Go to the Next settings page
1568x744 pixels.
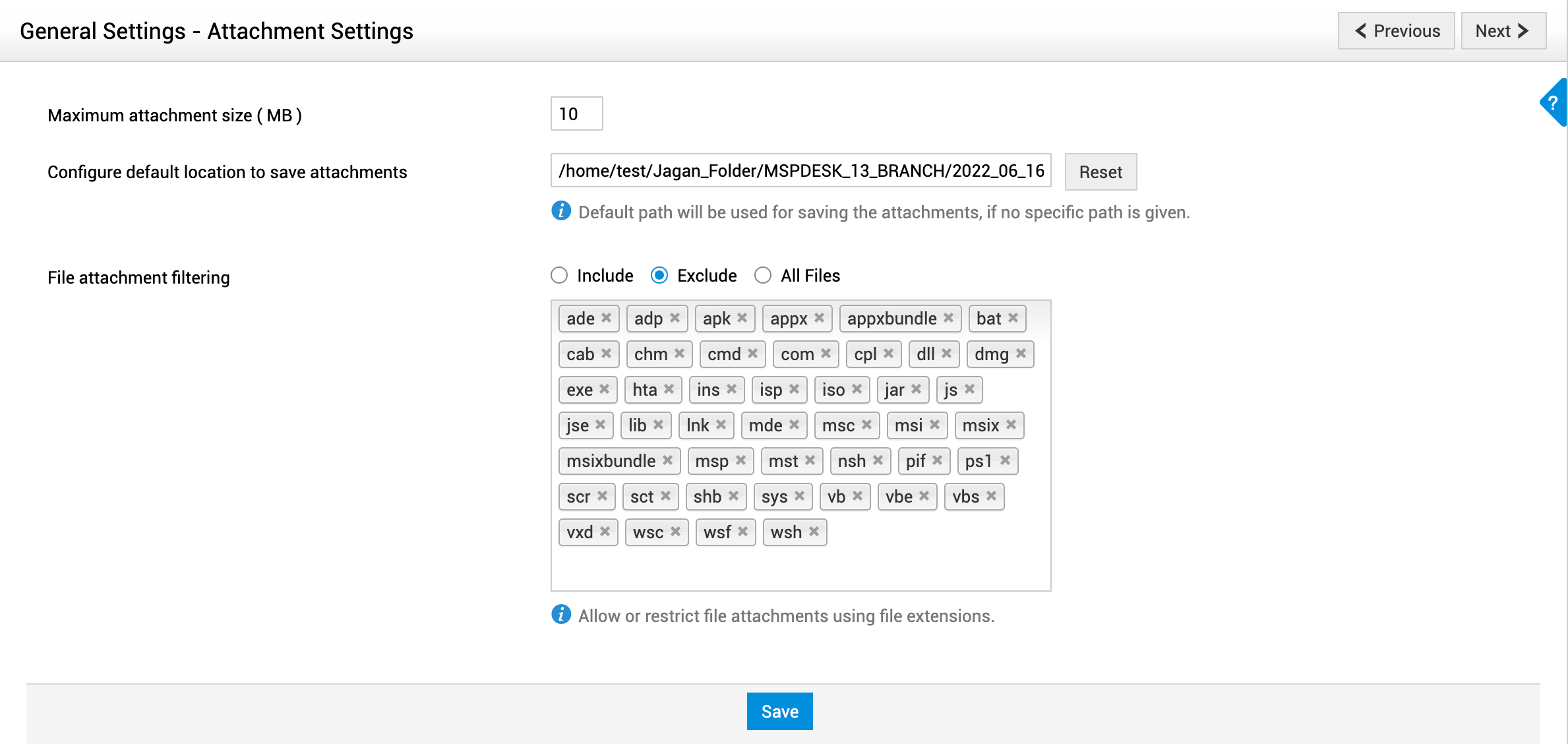click(x=1503, y=30)
